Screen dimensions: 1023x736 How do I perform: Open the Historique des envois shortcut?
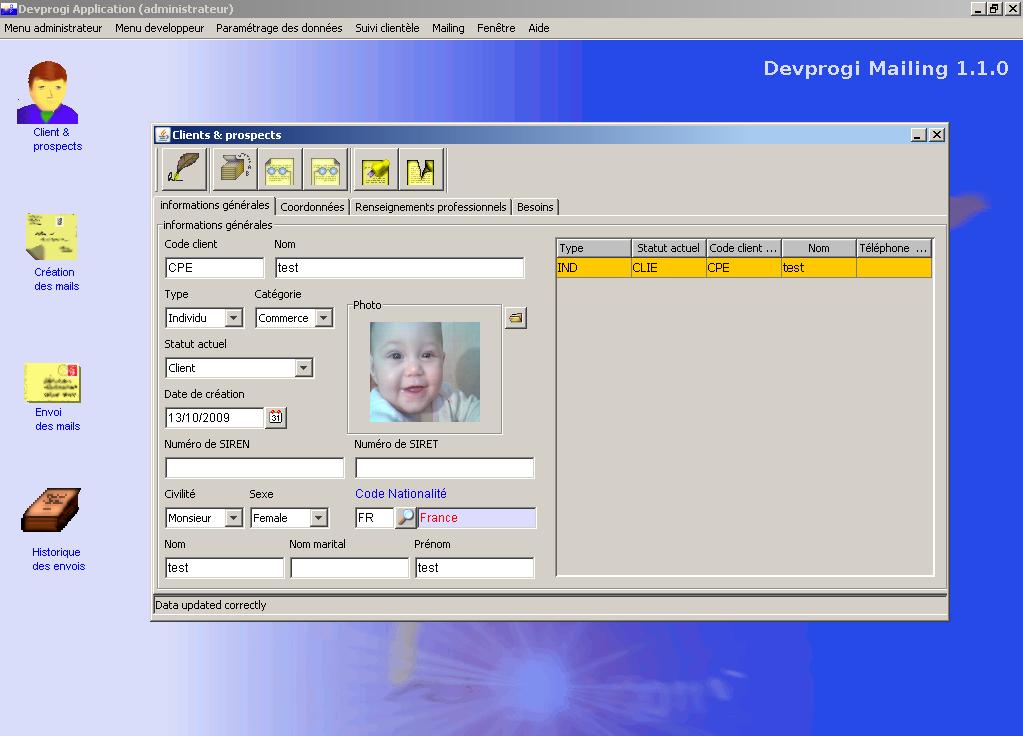(53, 530)
